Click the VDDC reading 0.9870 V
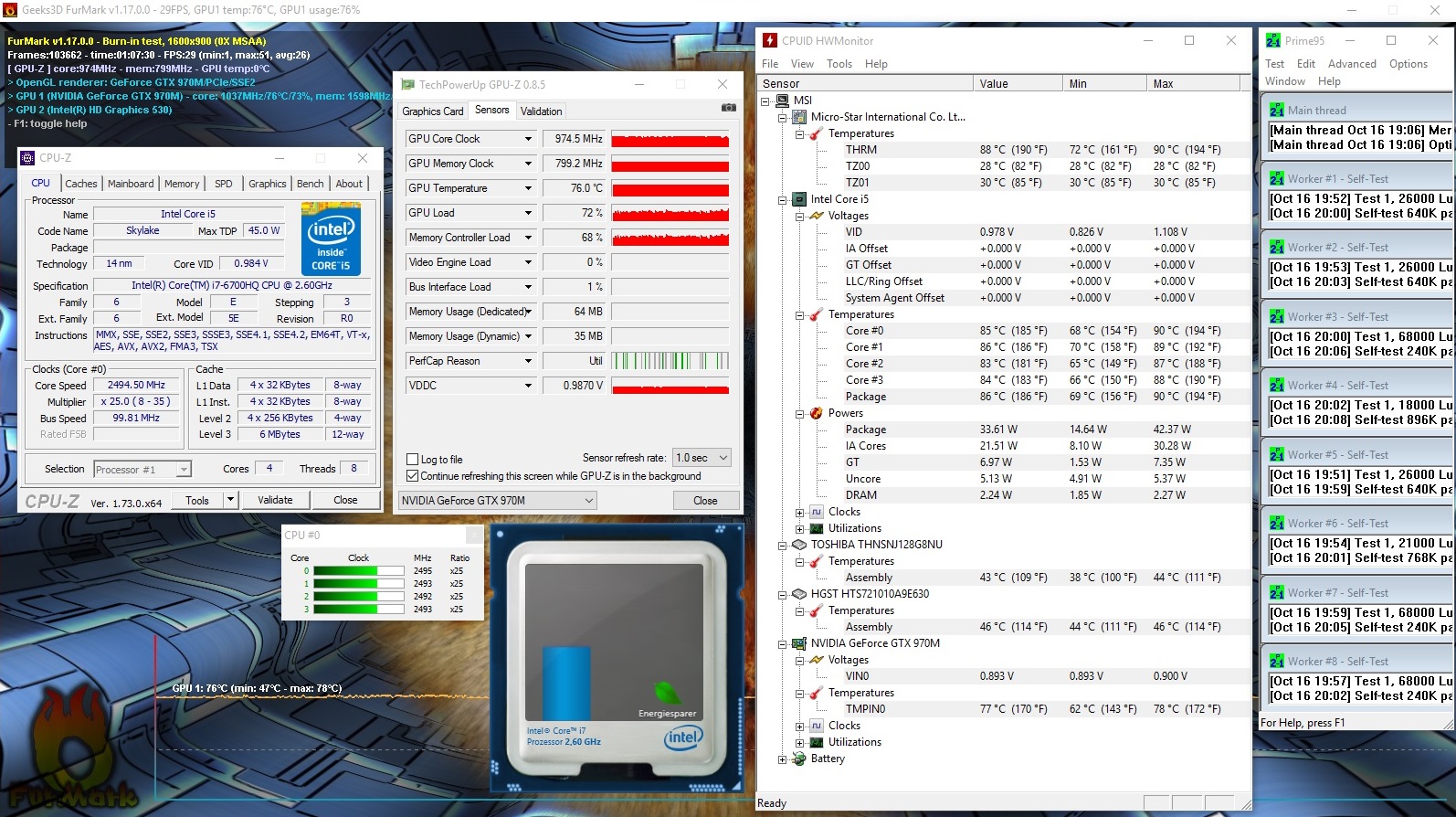This screenshot has width=1456, height=817. pos(575,386)
